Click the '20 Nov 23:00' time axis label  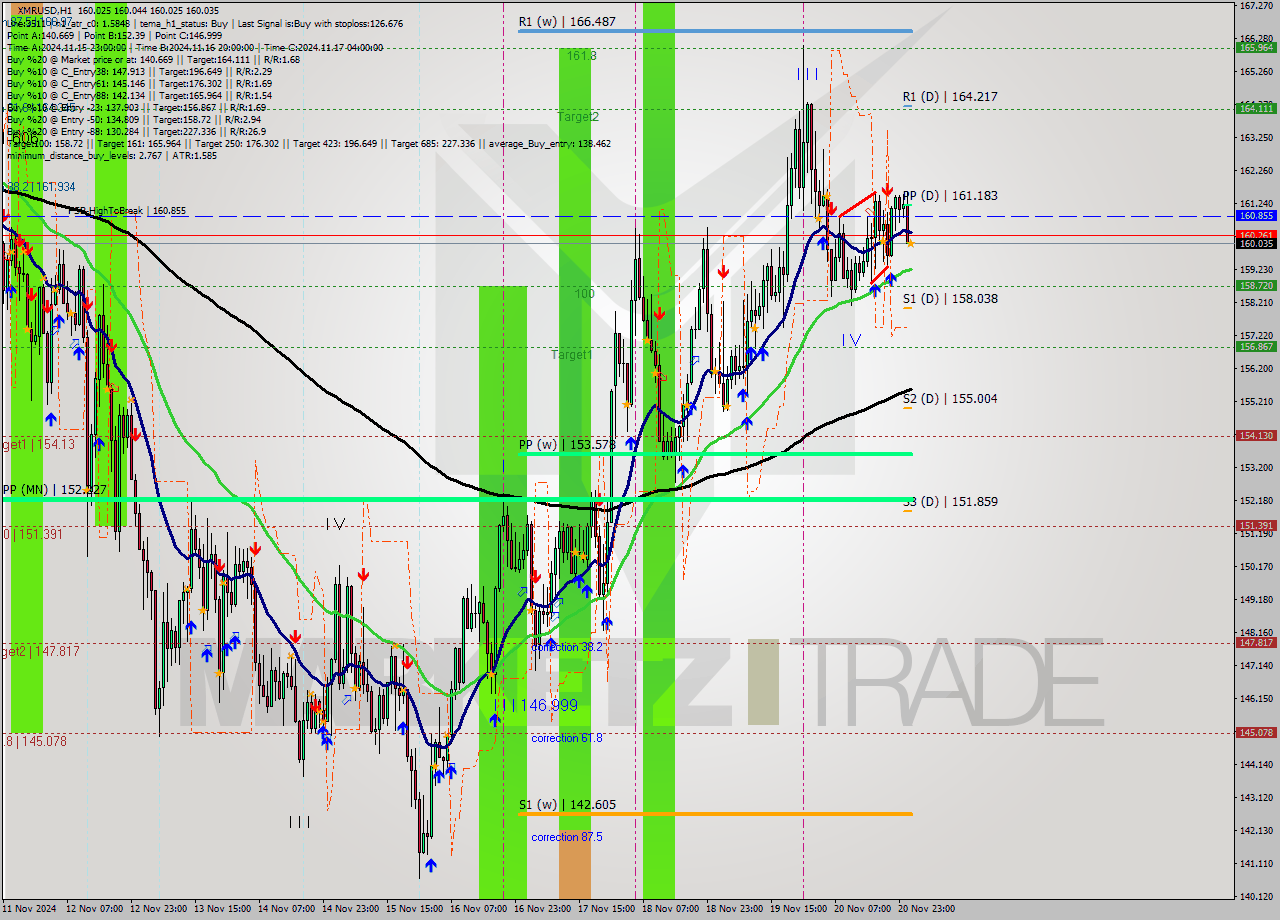[x=926, y=909]
